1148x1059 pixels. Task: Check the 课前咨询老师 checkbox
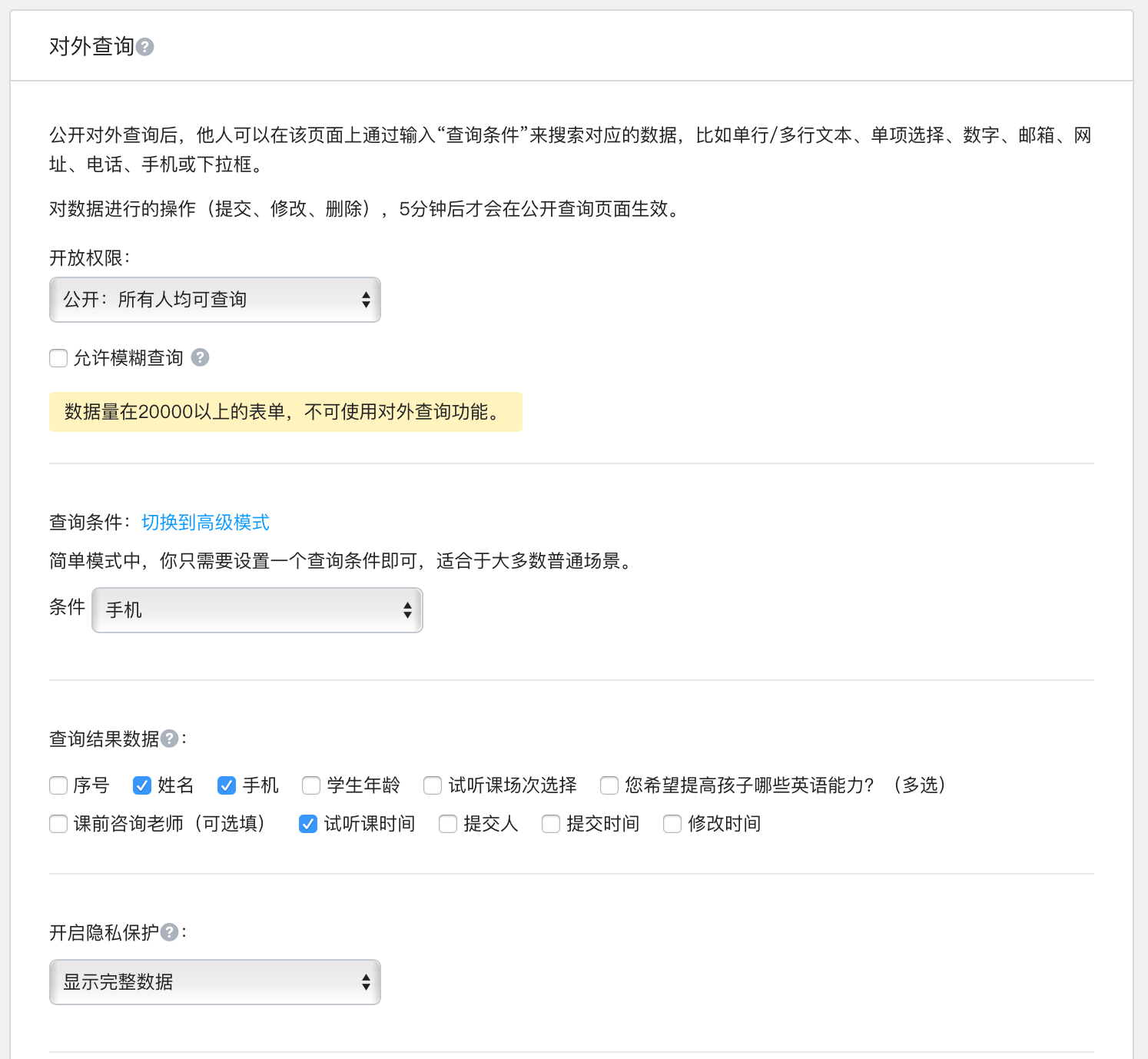coord(58,824)
